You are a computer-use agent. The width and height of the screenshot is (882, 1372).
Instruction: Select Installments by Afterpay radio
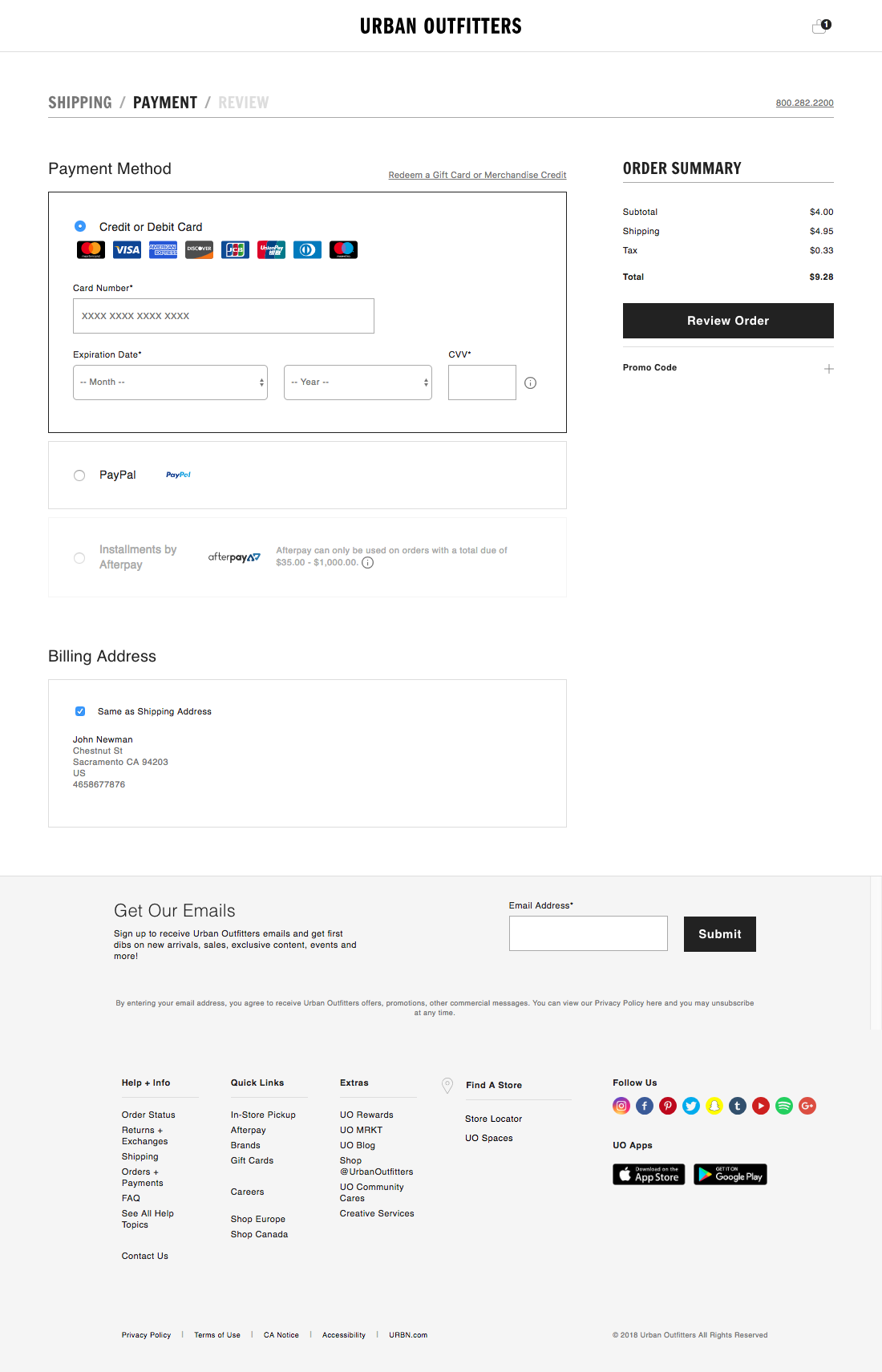point(79,558)
